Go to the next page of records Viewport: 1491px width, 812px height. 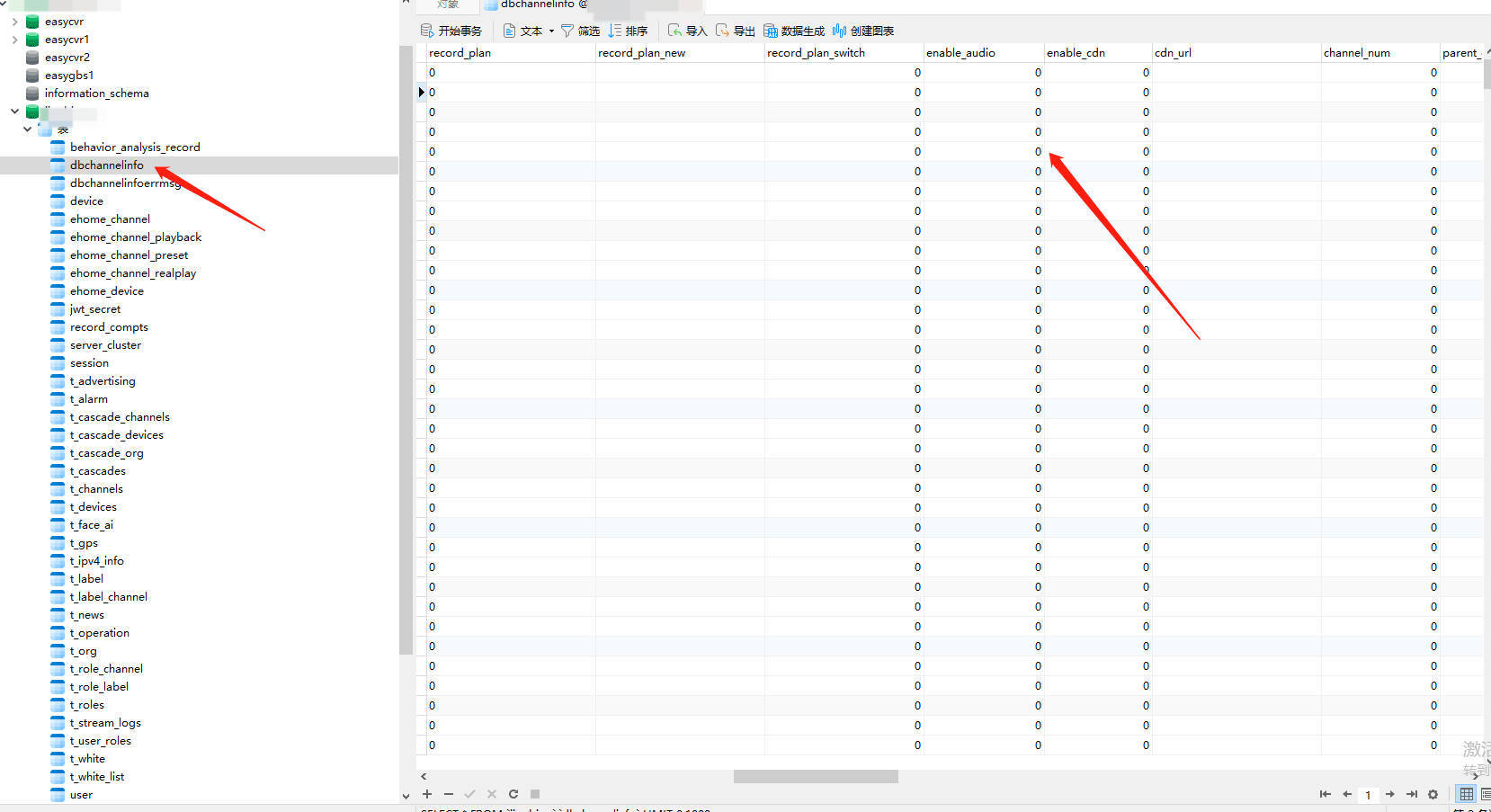[x=1390, y=794]
